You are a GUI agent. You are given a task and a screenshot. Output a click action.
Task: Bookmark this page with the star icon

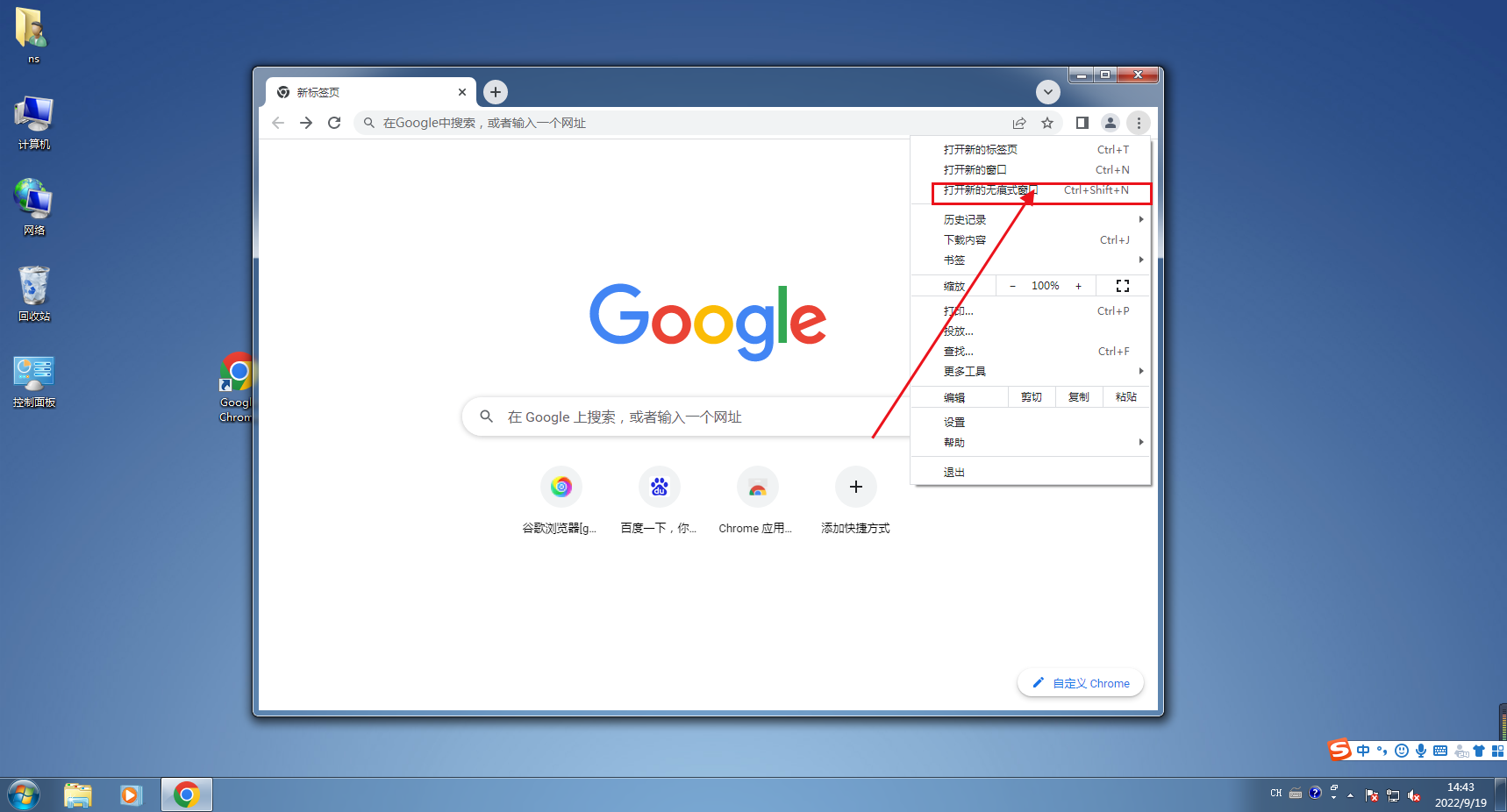(x=1047, y=123)
